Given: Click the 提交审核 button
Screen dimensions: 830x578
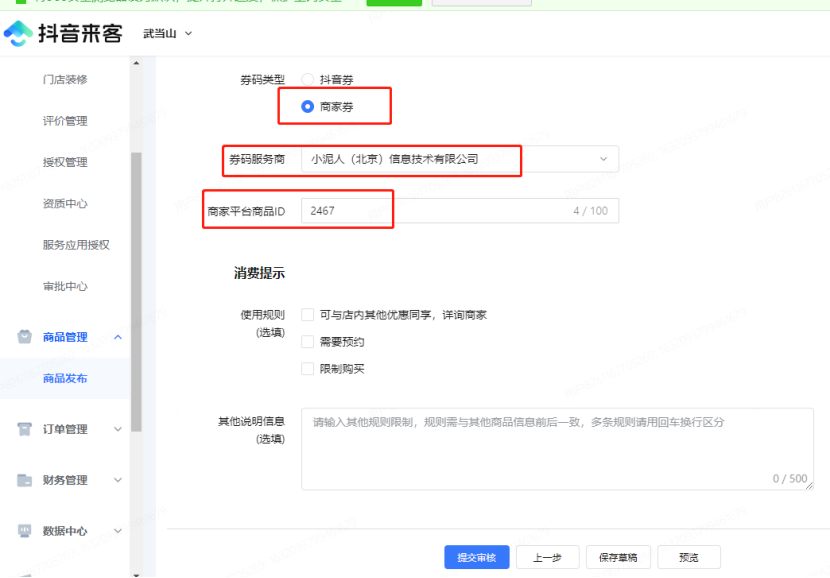Looking at the screenshot, I should [477, 557].
